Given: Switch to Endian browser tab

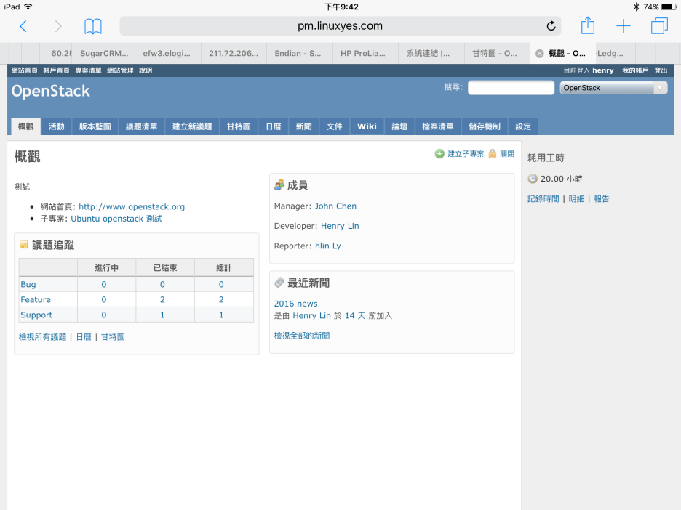Looking at the screenshot, I should [298, 53].
